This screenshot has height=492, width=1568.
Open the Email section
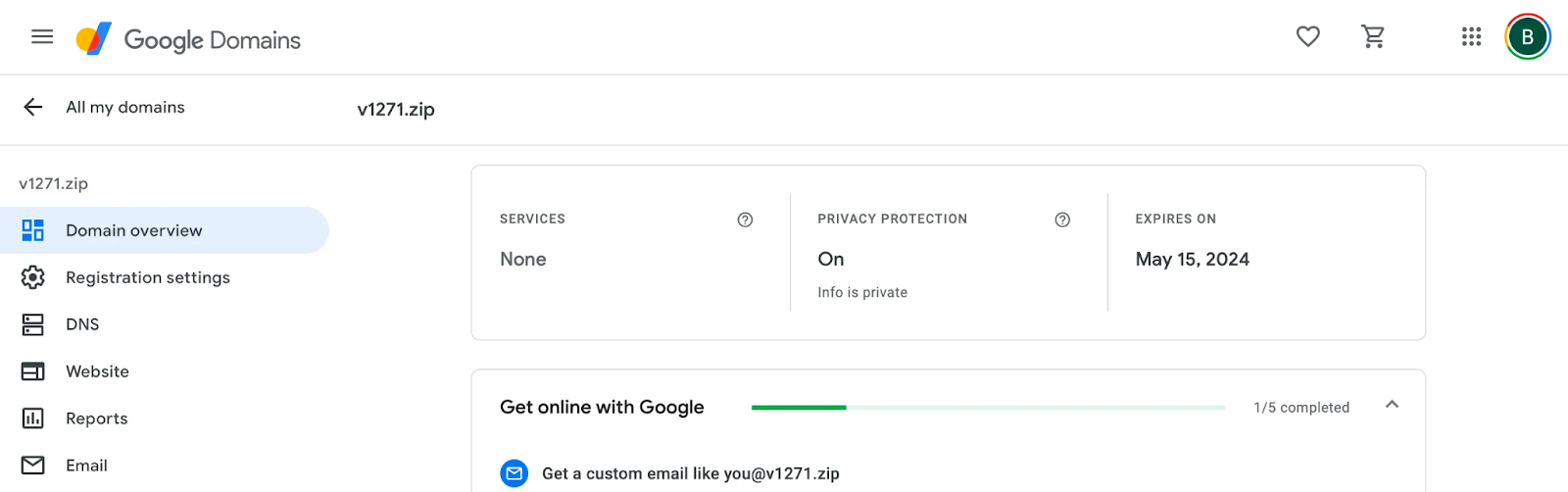[x=86, y=466]
